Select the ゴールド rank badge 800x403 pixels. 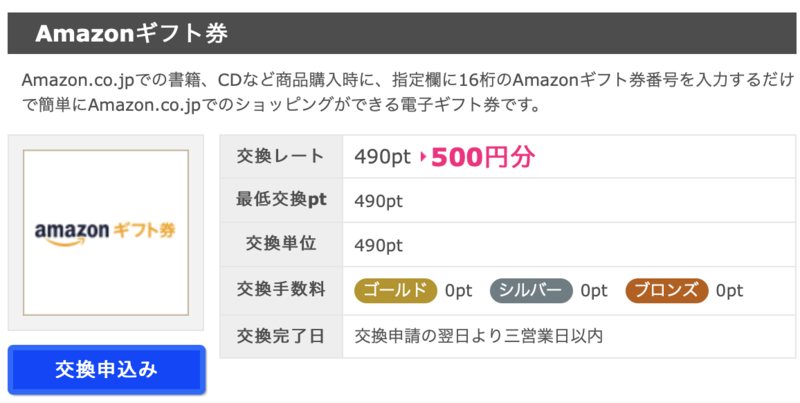click(x=395, y=291)
